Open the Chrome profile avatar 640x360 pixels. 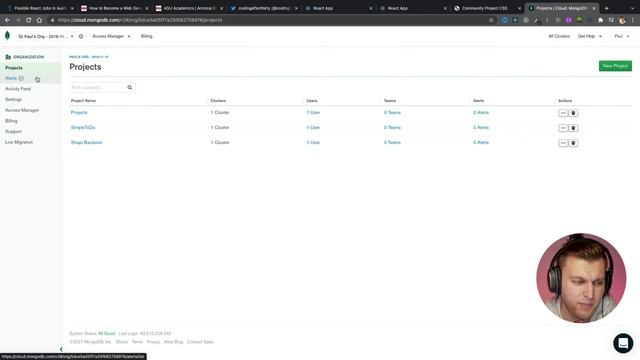pos(622,20)
